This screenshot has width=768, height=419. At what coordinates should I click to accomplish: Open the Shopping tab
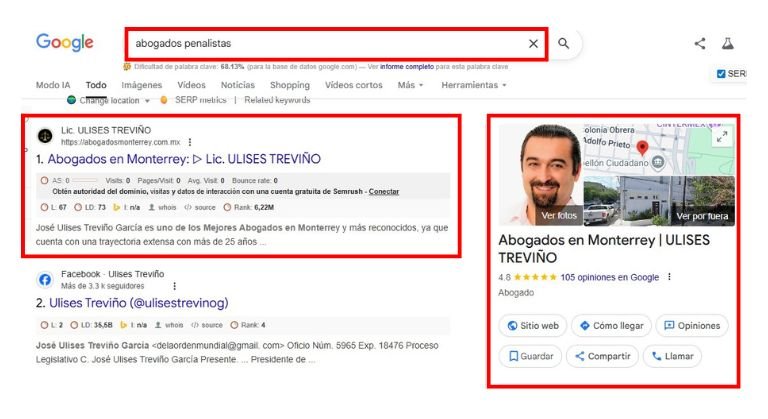tap(290, 85)
